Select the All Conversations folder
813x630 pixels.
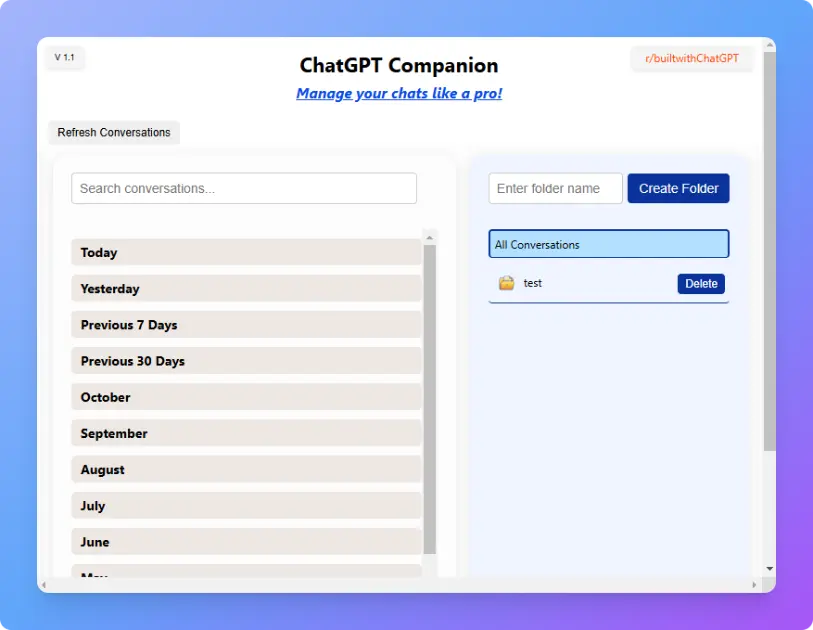pyautogui.click(x=609, y=244)
